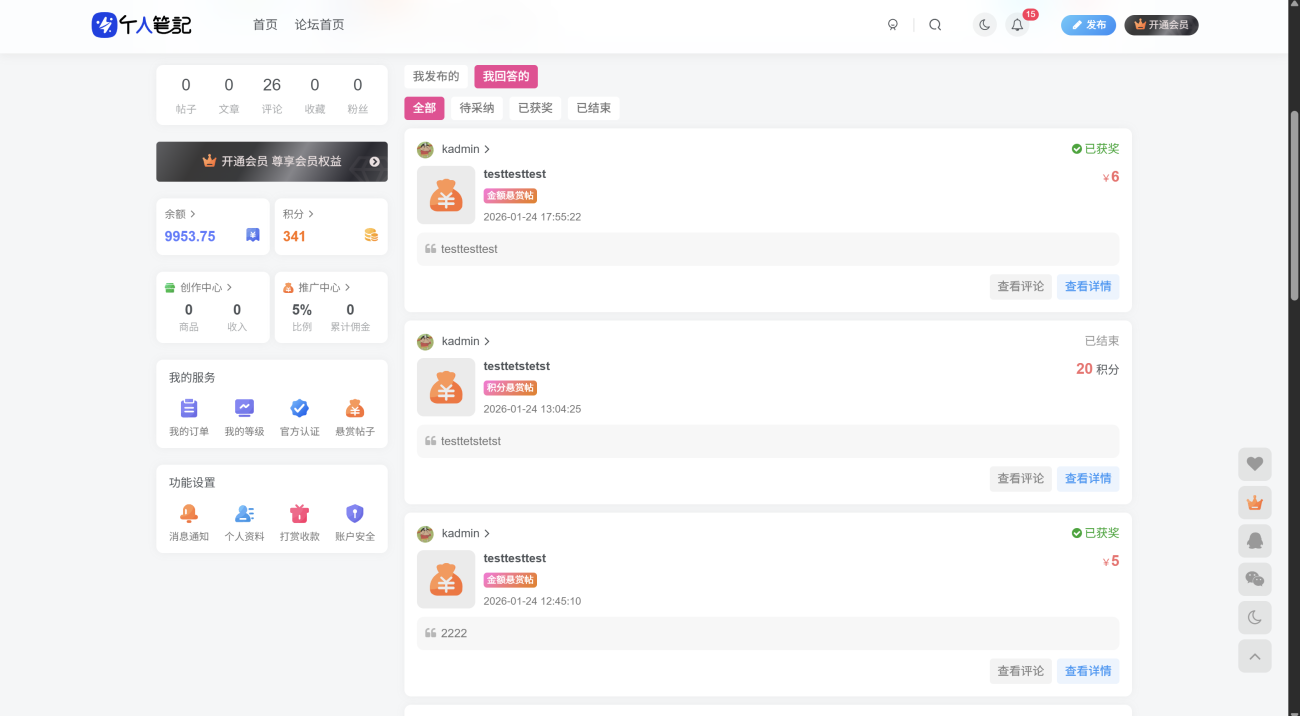Image resolution: width=1300 pixels, height=716 pixels.
Task: Click 查看详情 for the testtetstetst post
Action: 1087,479
